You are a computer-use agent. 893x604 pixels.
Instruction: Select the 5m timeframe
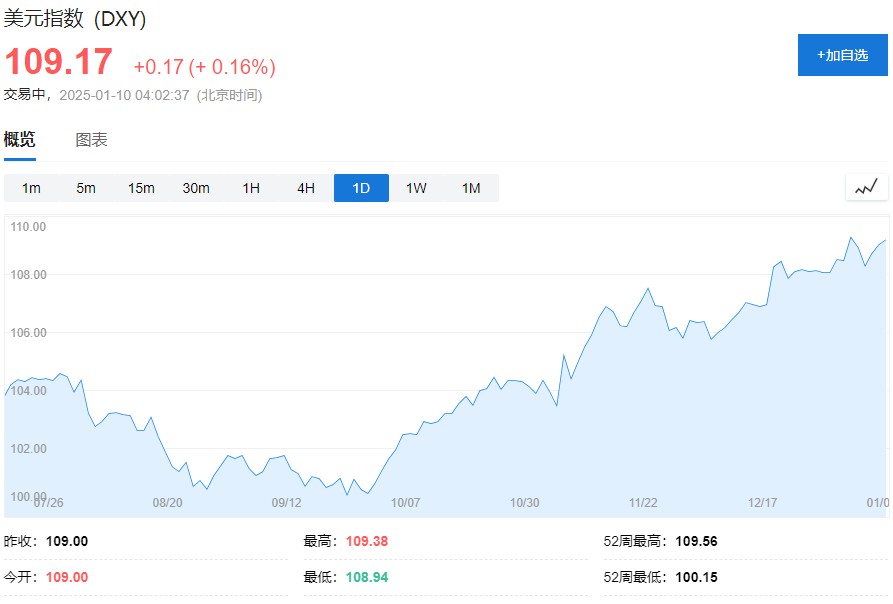[86, 188]
